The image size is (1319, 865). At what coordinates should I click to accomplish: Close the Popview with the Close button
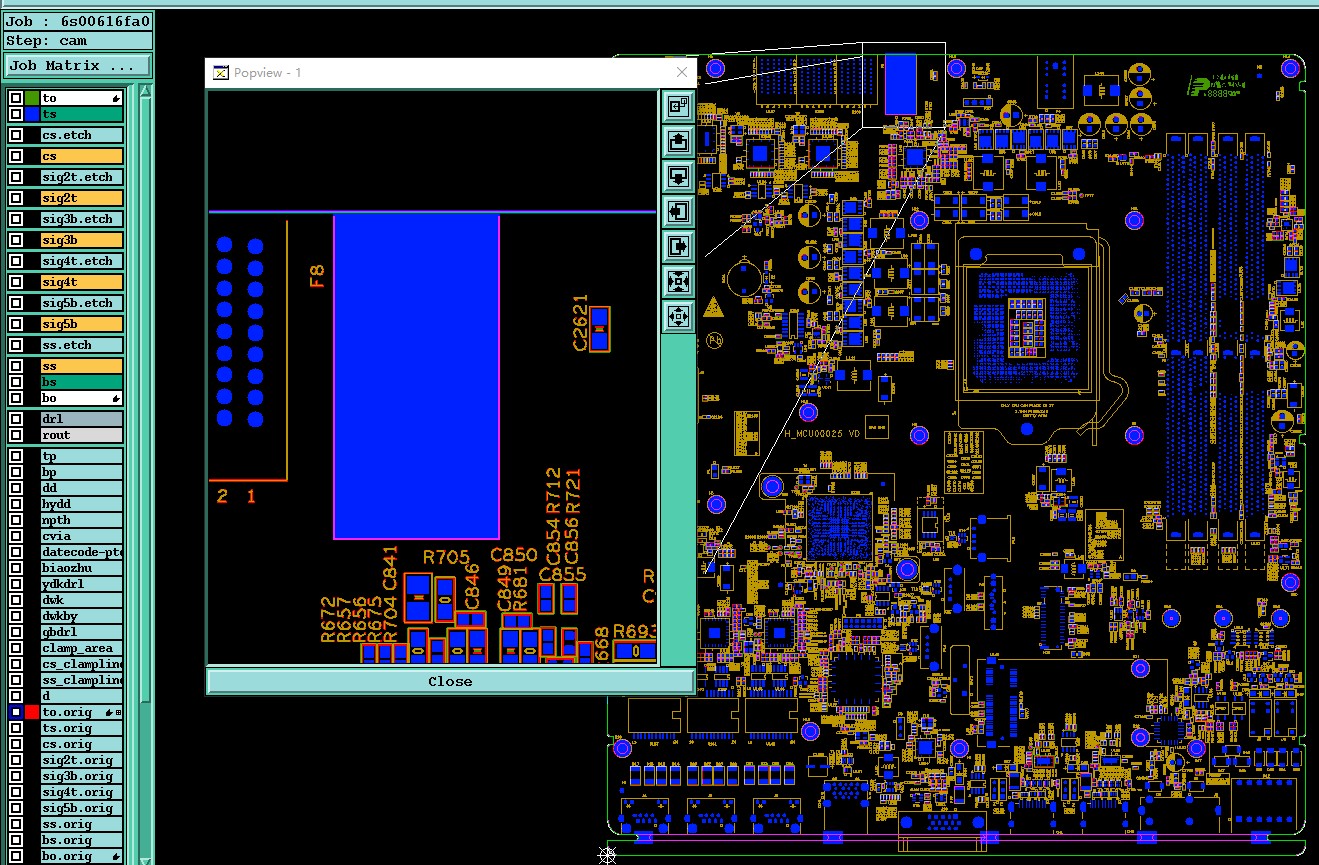[450, 681]
